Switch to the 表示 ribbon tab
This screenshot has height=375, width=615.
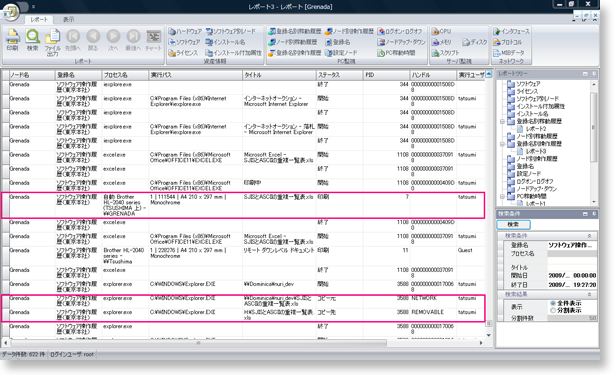click(x=68, y=19)
